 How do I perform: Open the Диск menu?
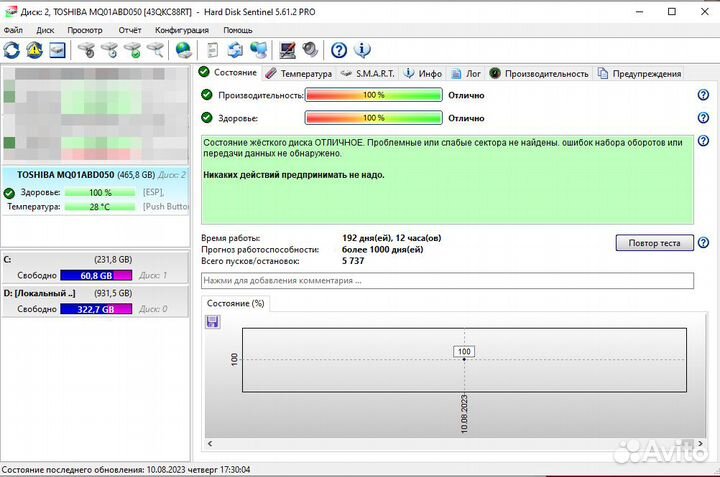45,30
